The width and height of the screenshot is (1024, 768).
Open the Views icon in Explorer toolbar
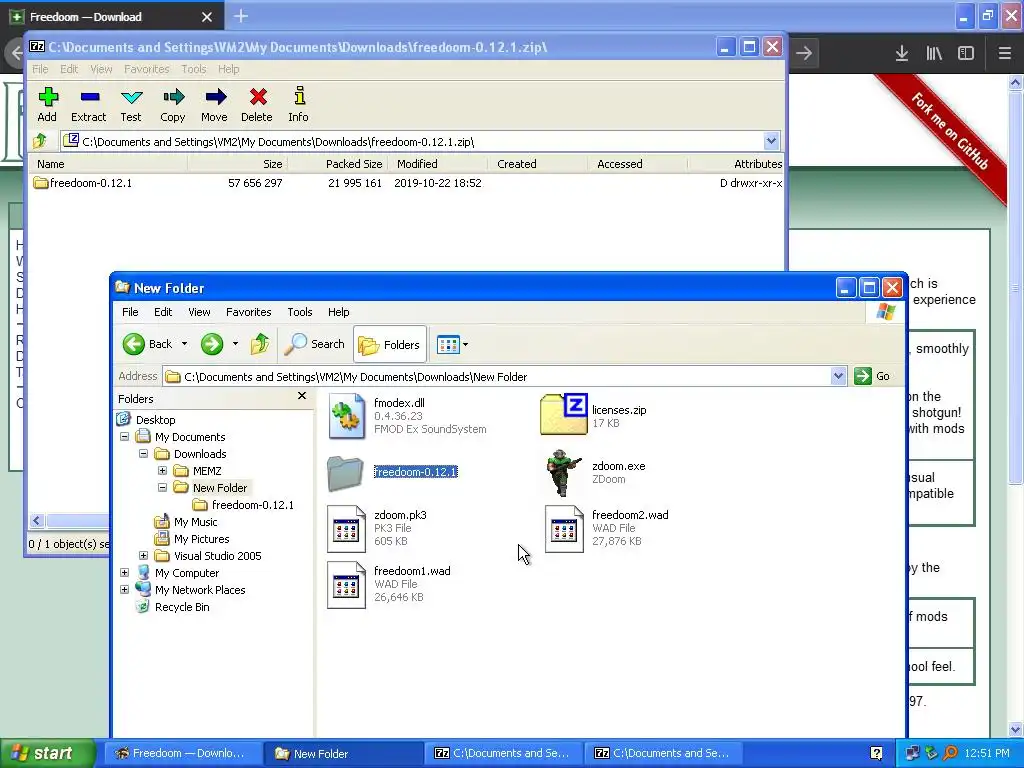click(449, 344)
